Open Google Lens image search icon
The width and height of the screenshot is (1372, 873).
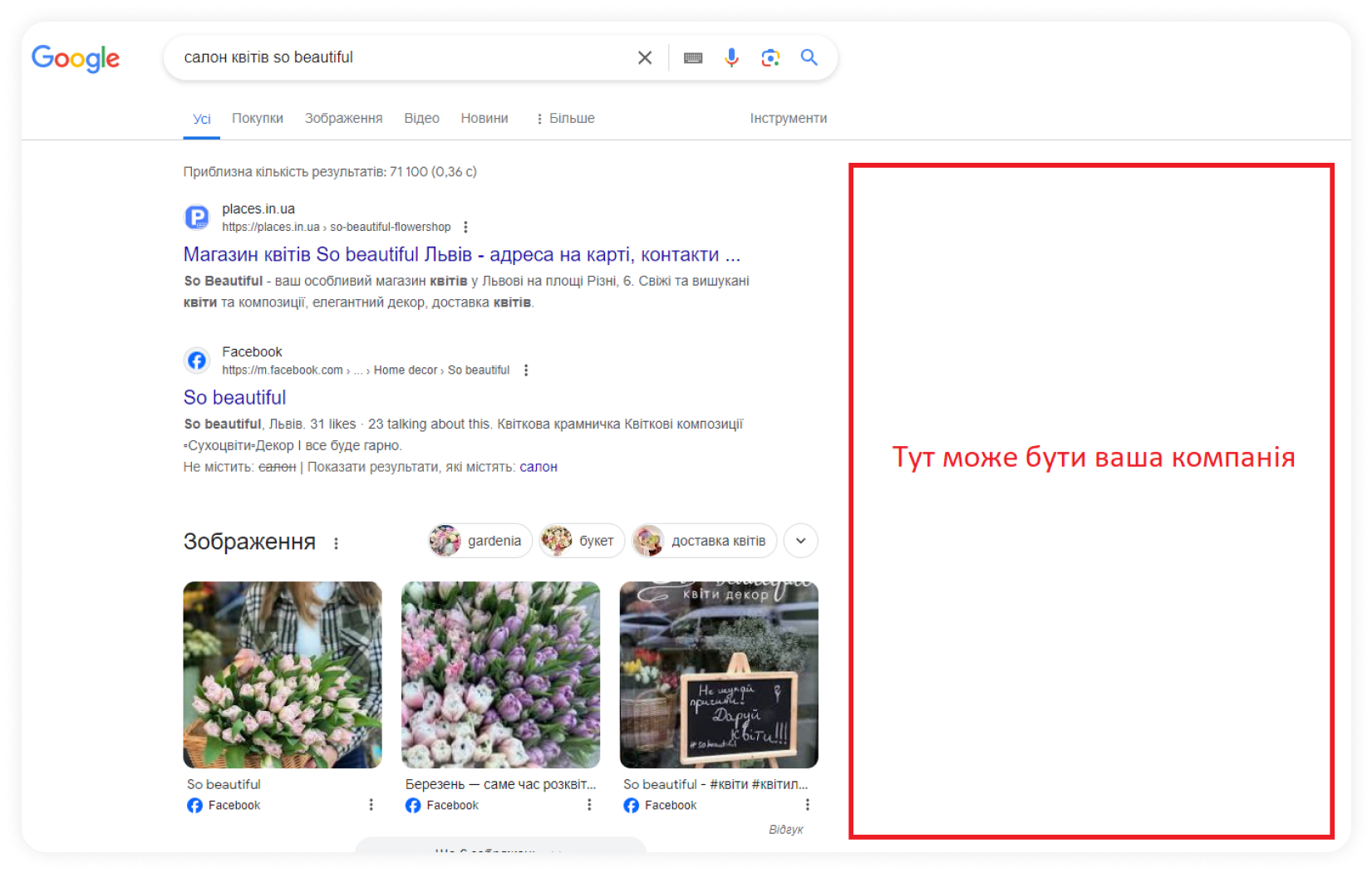pyautogui.click(x=770, y=57)
